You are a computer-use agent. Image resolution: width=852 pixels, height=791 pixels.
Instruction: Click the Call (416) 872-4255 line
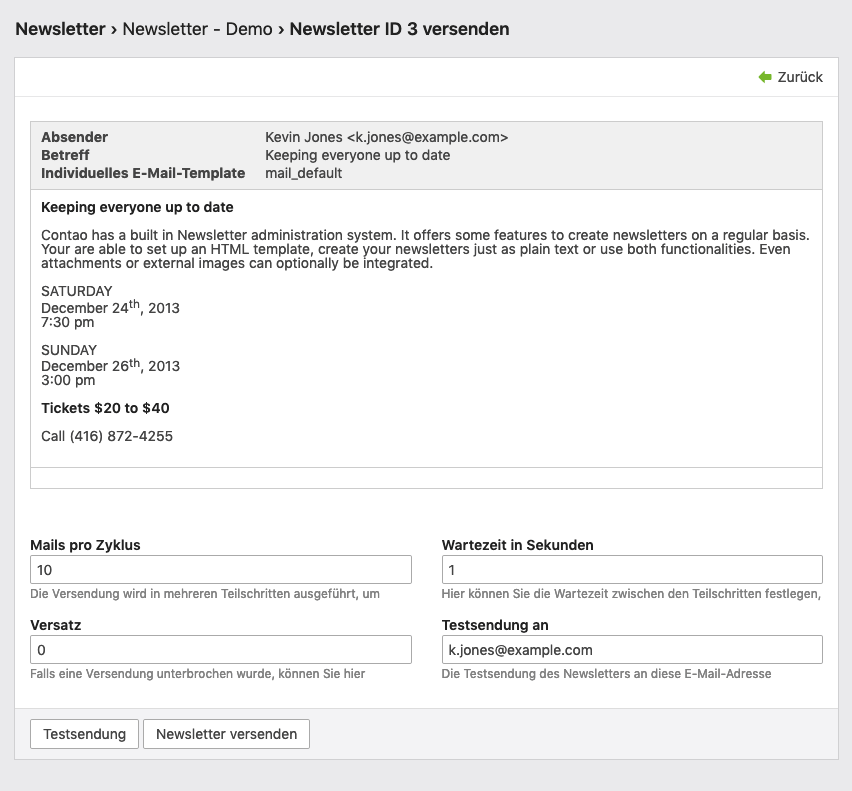pyautogui.click(x=107, y=436)
